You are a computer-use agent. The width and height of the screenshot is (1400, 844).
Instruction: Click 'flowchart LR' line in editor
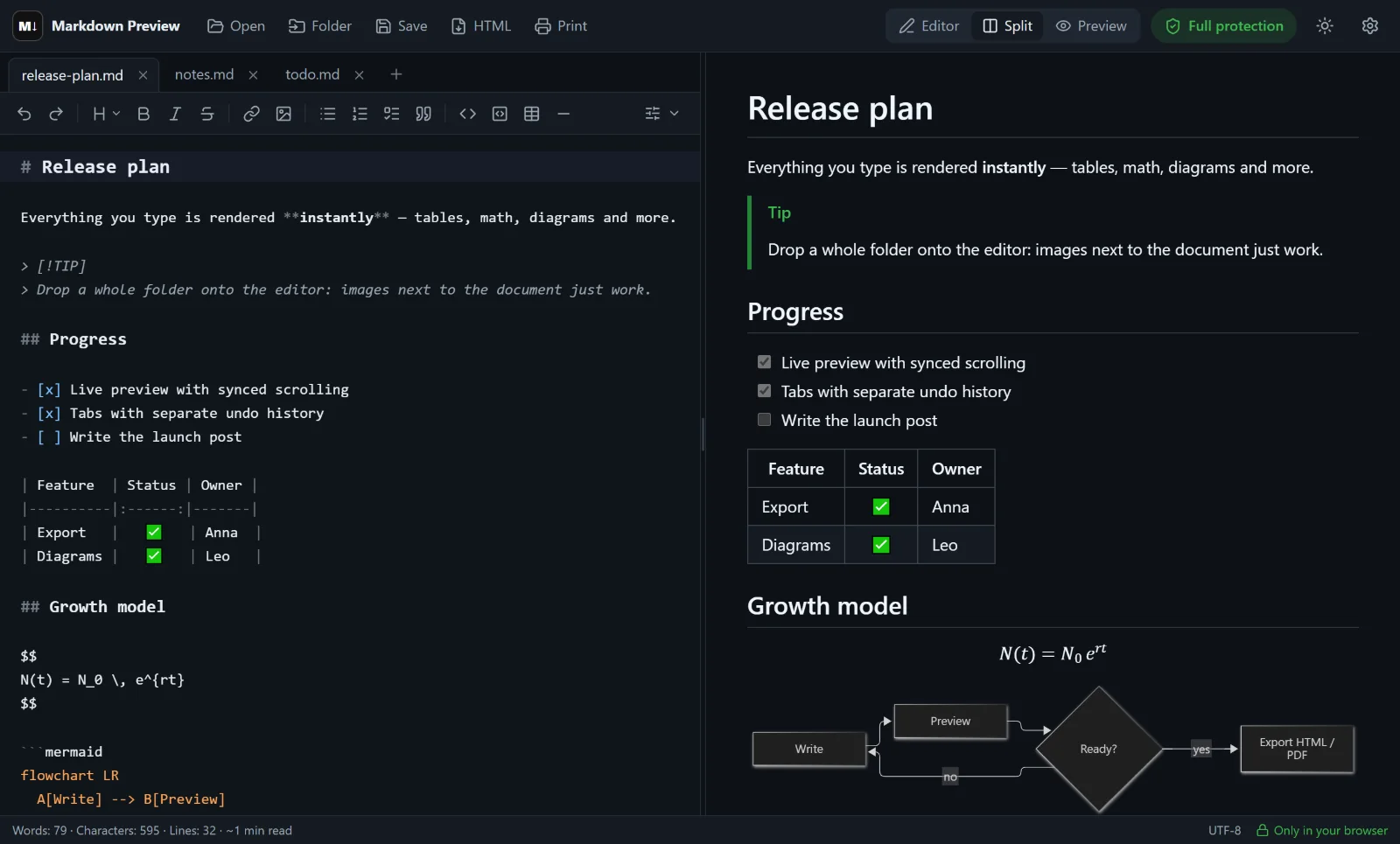(x=70, y=776)
